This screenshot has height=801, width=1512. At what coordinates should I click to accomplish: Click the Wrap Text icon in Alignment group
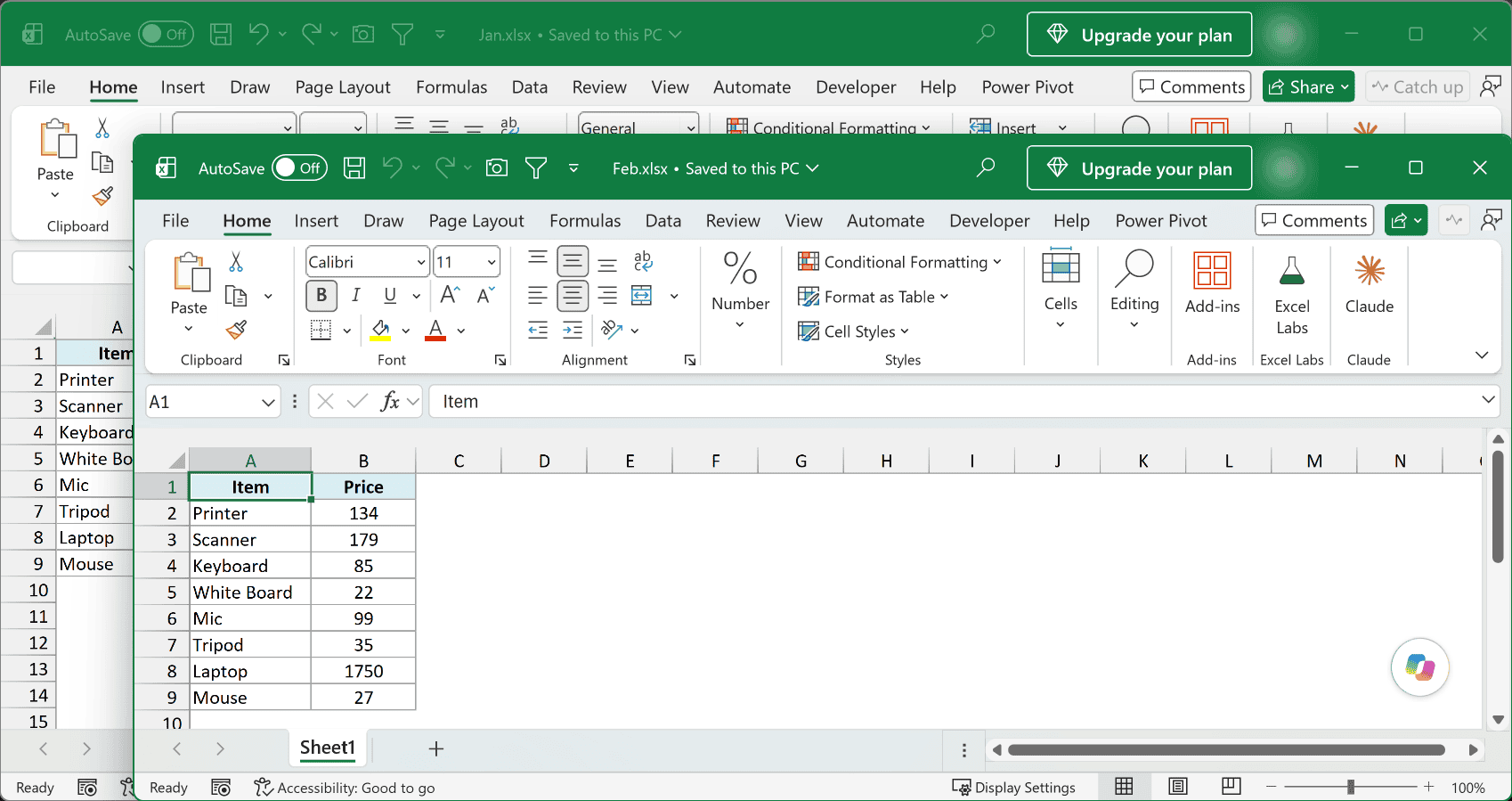click(643, 261)
